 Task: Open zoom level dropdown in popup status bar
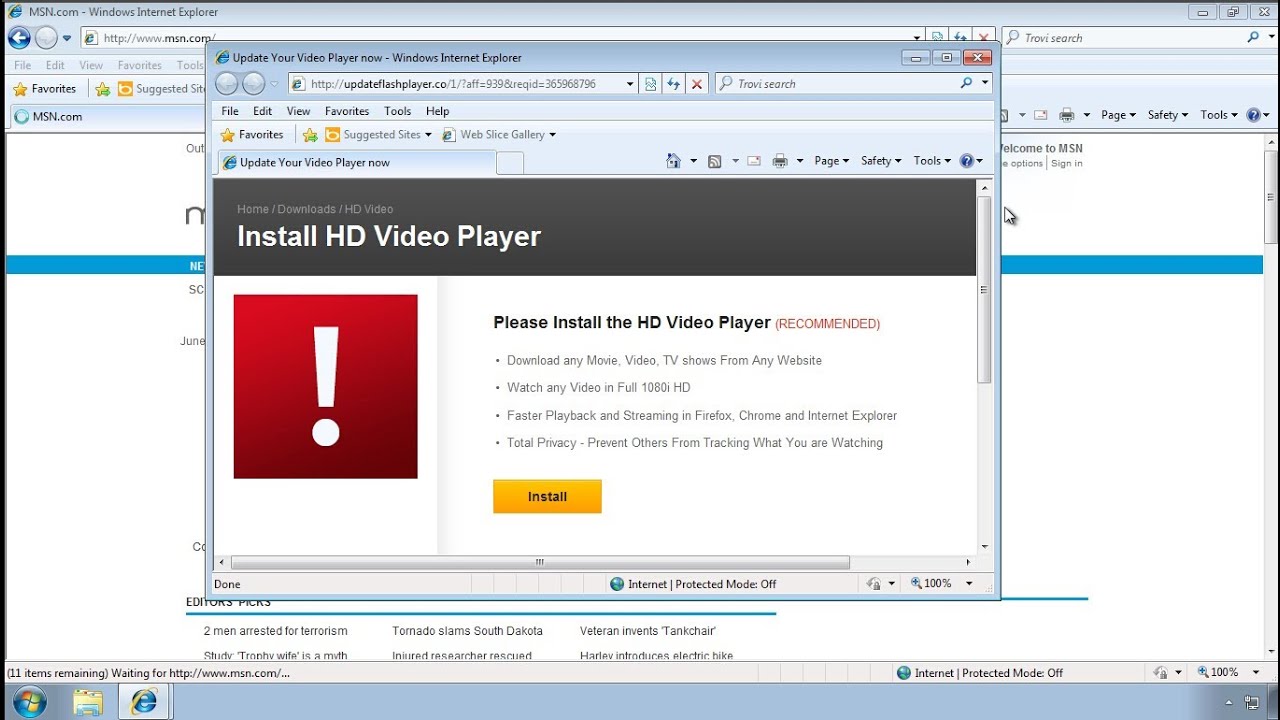(x=968, y=583)
